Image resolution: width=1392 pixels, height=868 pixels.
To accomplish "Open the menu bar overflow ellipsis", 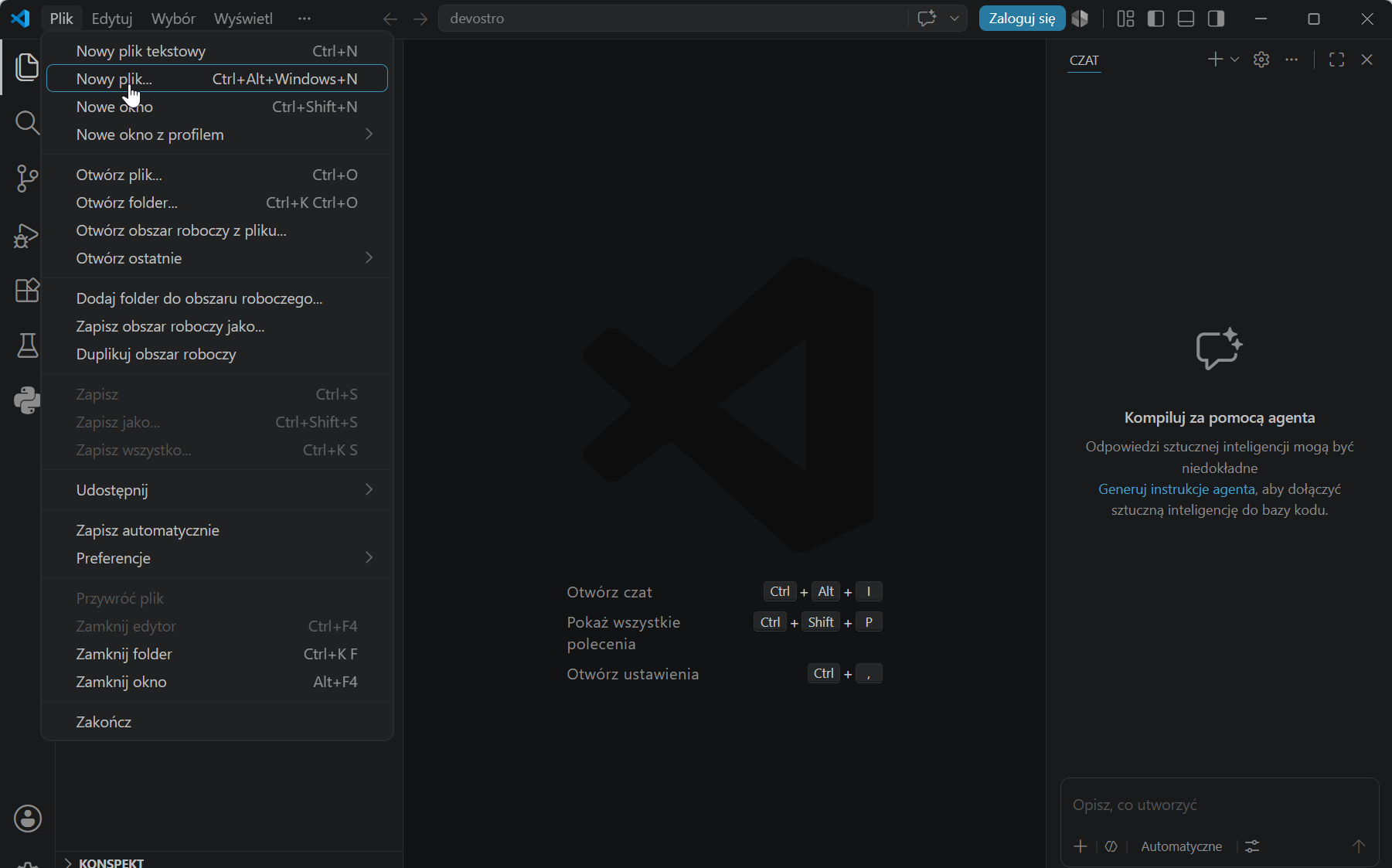I will 305,19.
